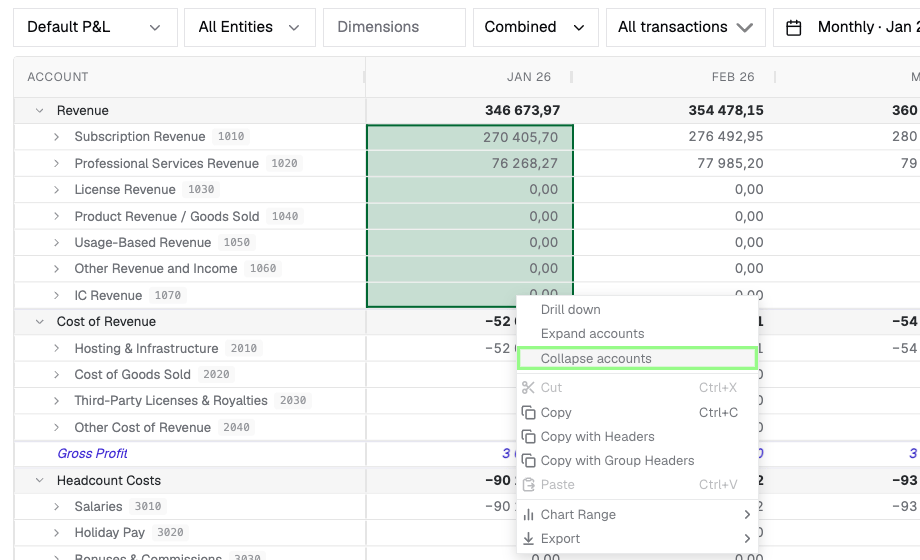Select Feb 26 cell 77 985,20
This screenshot has width=920, height=560.
click(x=674, y=163)
